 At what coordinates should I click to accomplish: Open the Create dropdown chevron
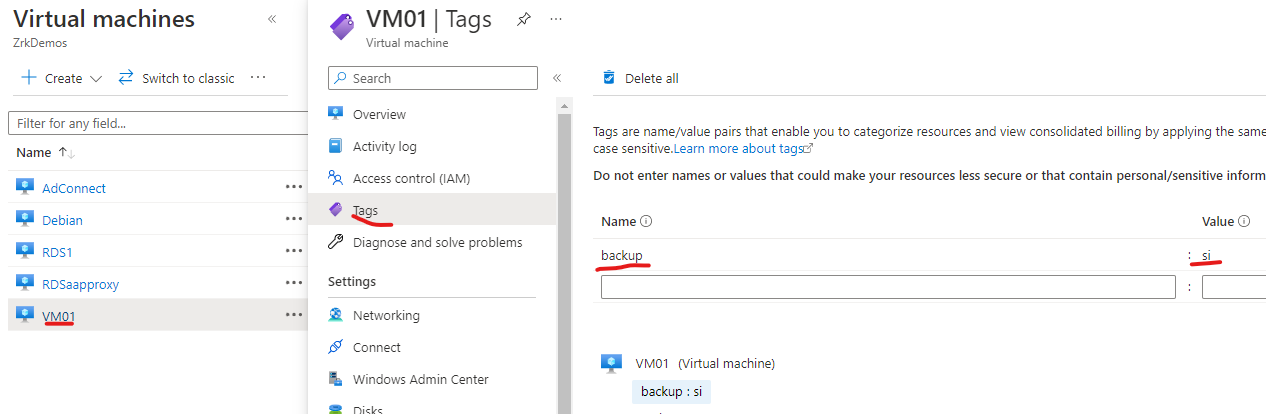pos(96,78)
